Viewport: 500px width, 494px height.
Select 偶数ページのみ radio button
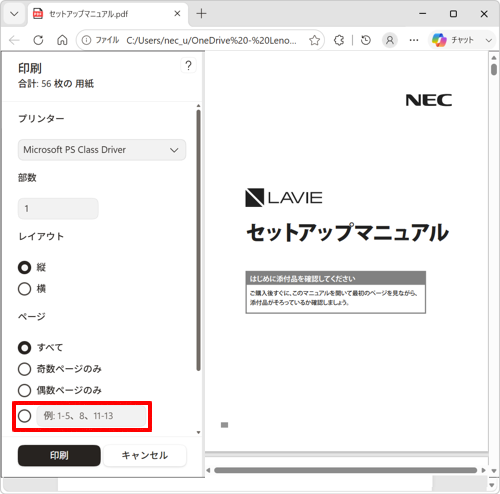(x=24, y=390)
